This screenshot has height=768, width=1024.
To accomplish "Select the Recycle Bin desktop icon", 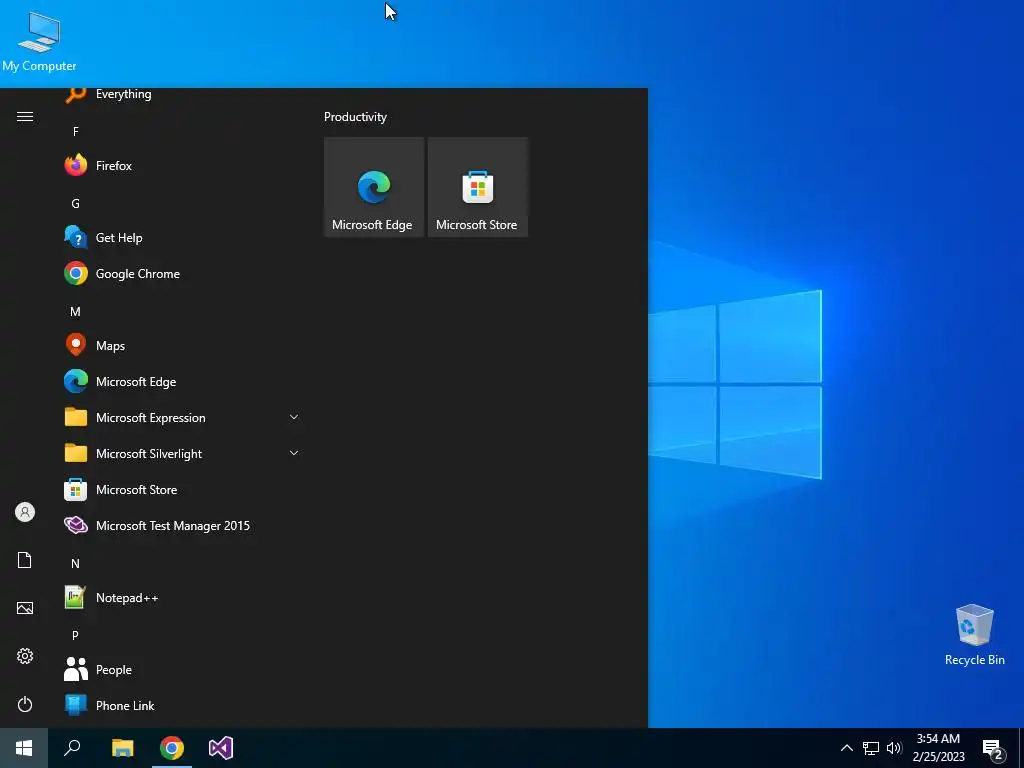I will [x=974, y=635].
